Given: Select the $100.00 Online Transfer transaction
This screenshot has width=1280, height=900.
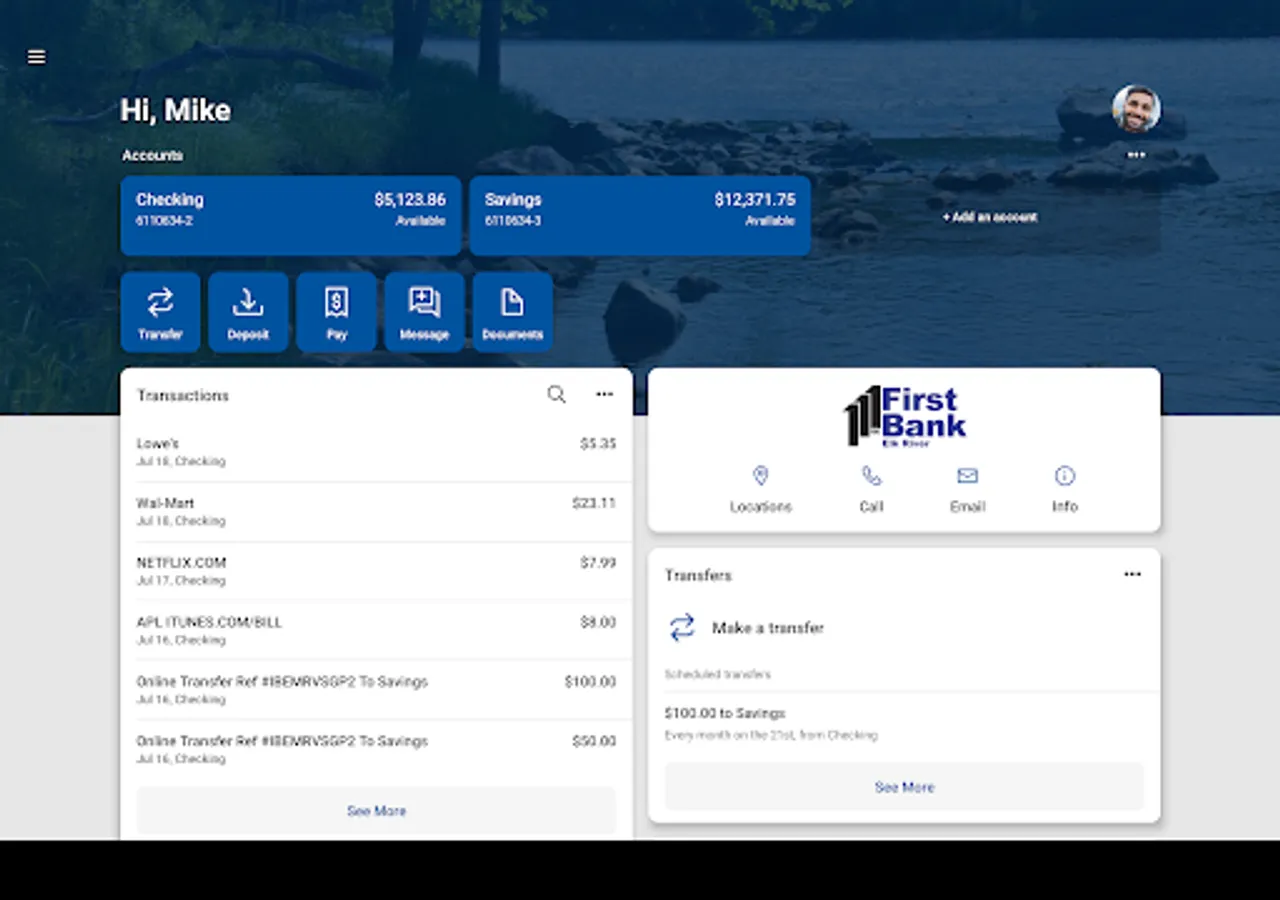Looking at the screenshot, I should [x=377, y=690].
